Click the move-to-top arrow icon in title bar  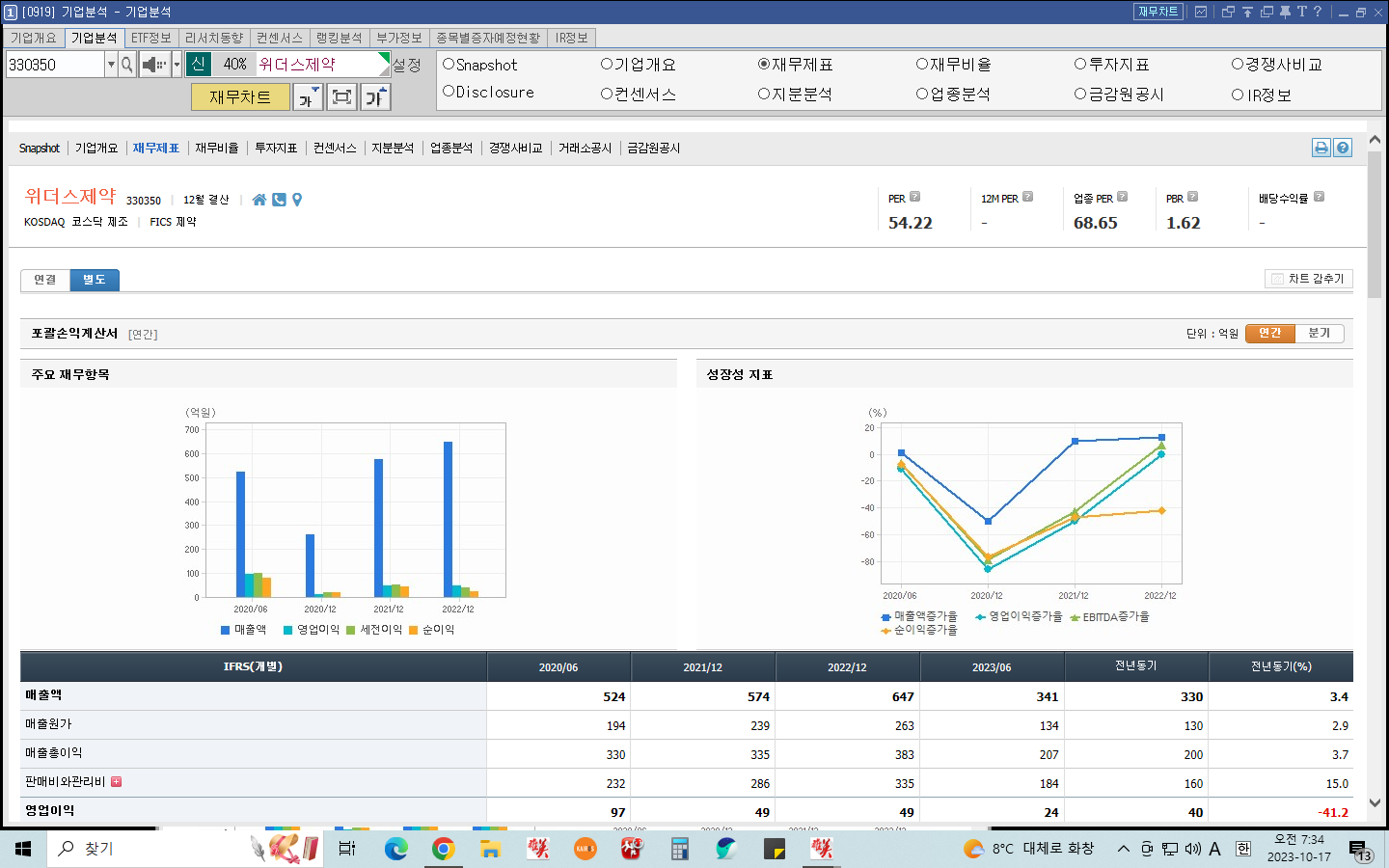[1247, 12]
